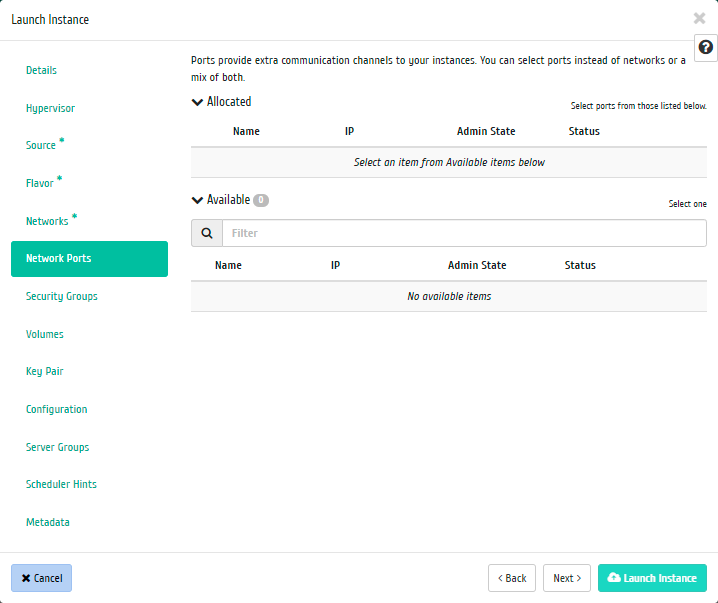Go to the Source step
This screenshot has height=603, width=718.
tap(41, 146)
